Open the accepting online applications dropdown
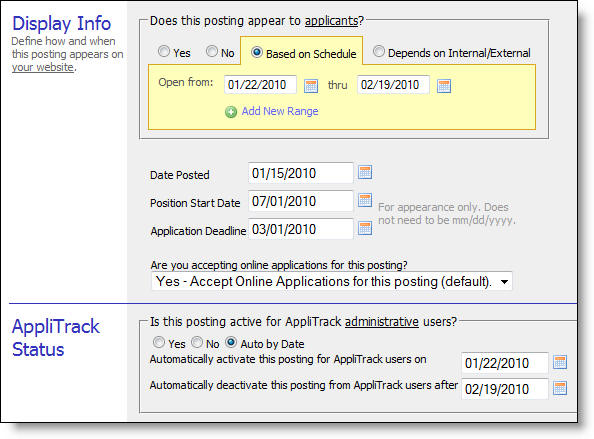This screenshot has width=594, height=439. pyautogui.click(x=331, y=281)
